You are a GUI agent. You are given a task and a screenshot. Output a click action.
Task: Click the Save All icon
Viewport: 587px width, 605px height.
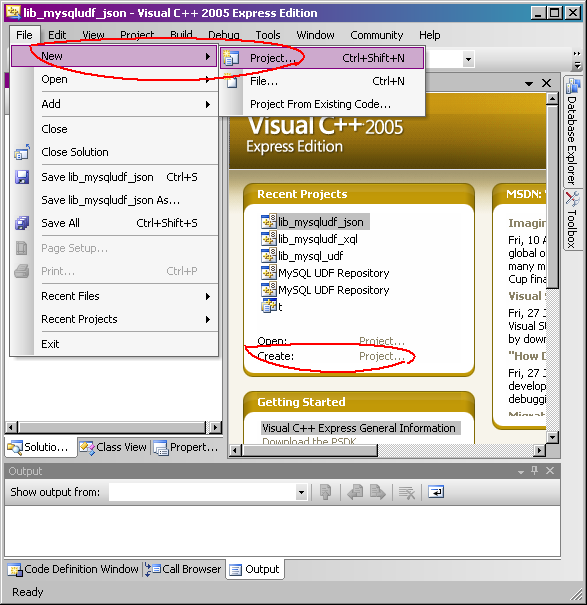(x=22, y=223)
